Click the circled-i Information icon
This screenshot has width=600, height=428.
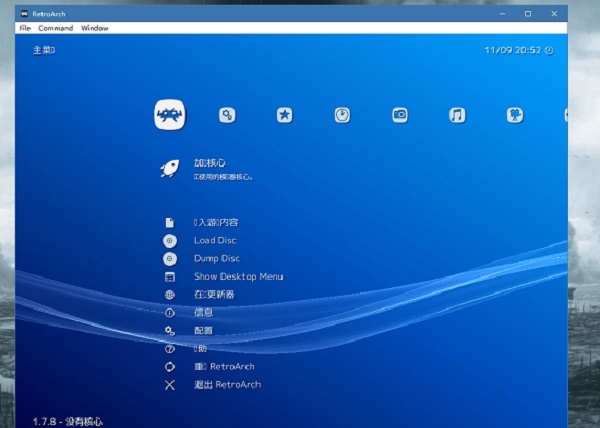click(x=170, y=313)
